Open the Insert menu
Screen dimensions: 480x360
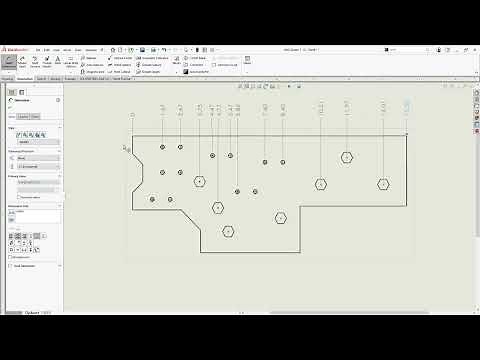coord(67,50)
